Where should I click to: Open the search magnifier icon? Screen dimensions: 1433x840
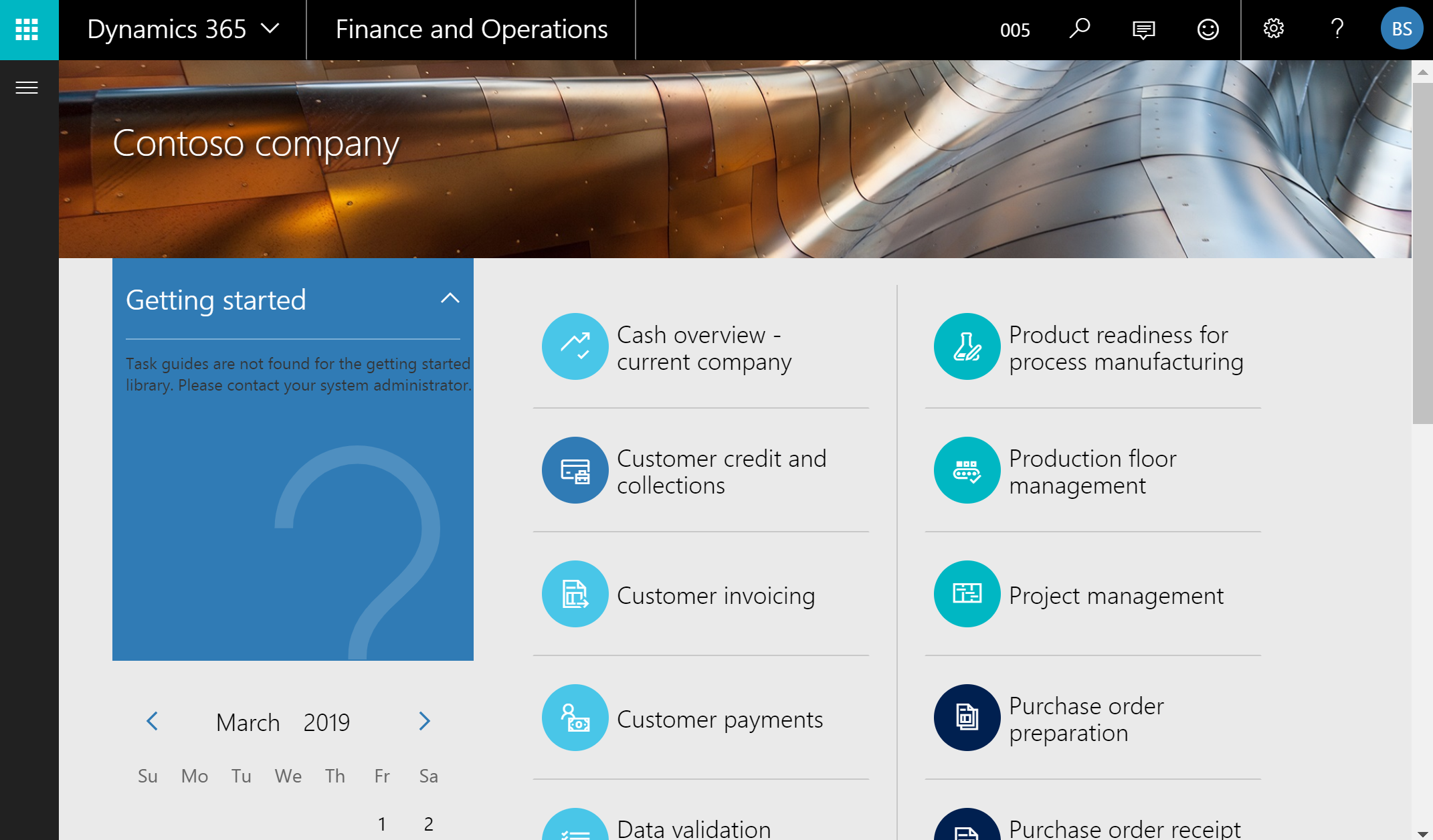pyautogui.click(x=1079, y=29)
